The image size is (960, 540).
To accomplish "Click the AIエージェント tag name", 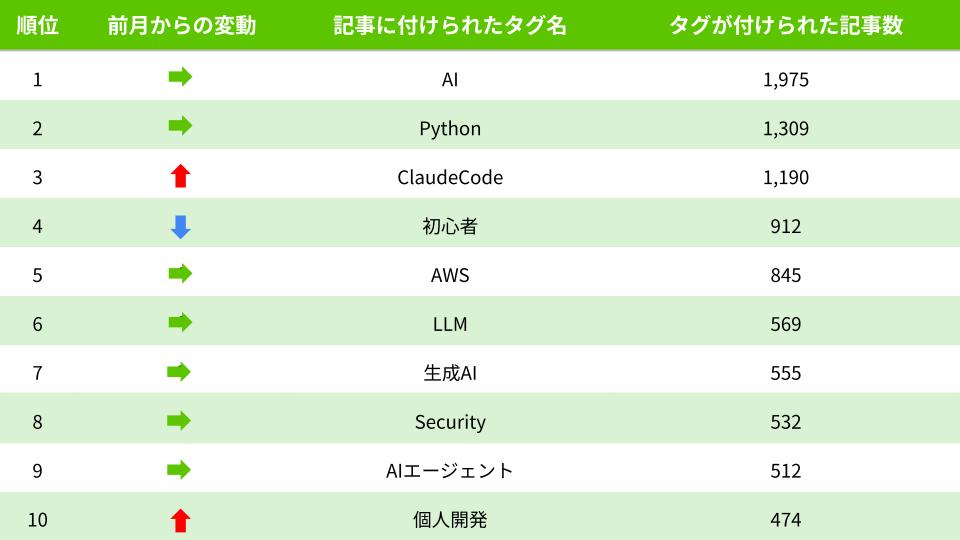I will click(450, 471).
